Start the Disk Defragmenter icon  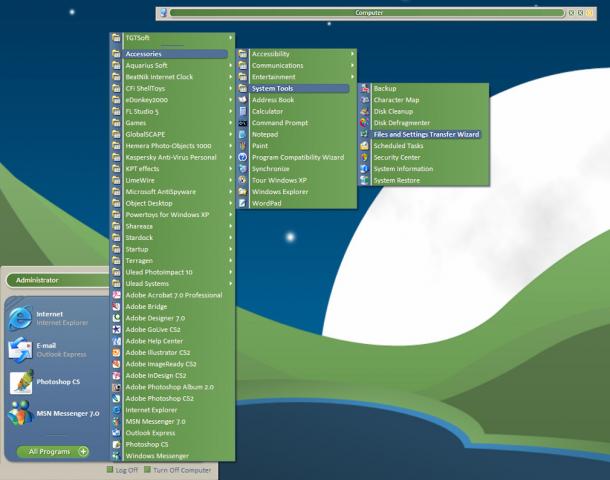365,123
